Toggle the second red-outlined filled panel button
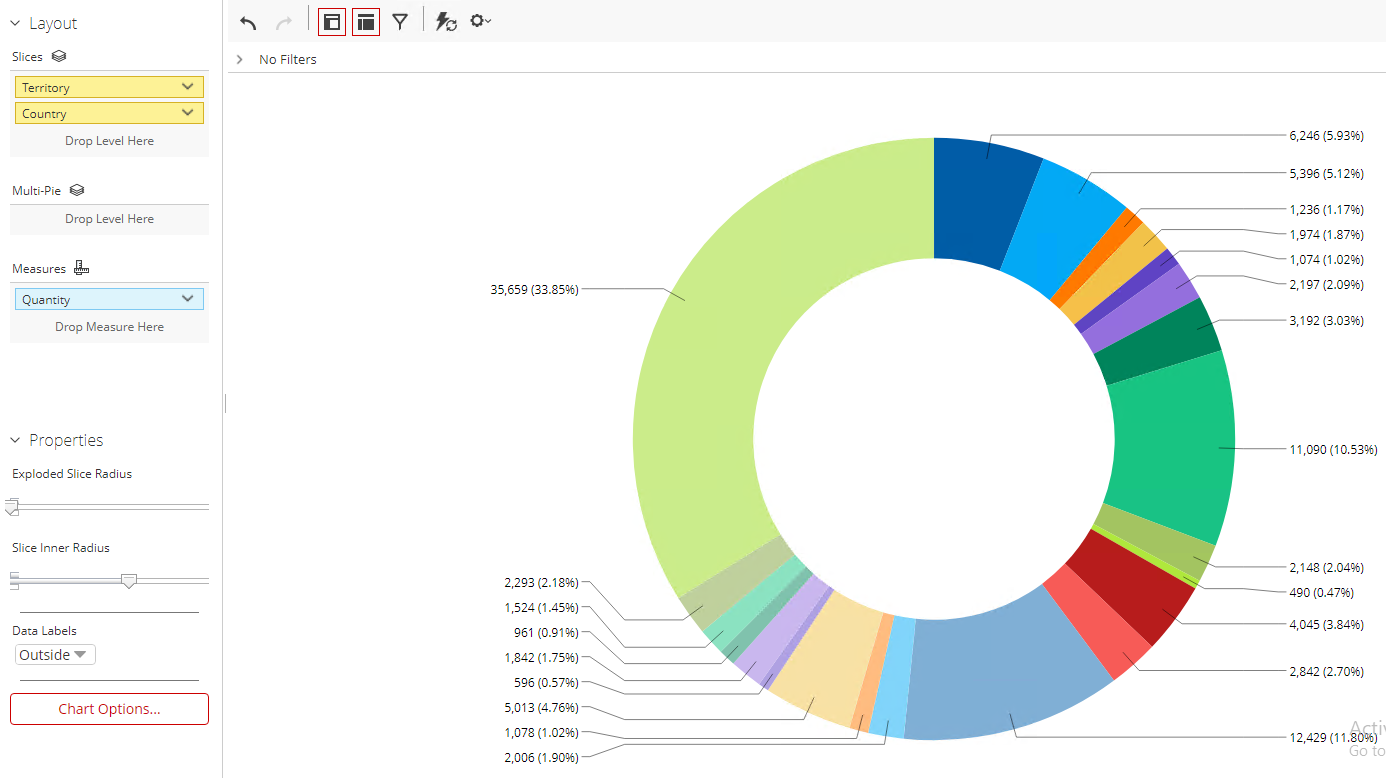This screenshot has width=1386, height=778. 366,21
